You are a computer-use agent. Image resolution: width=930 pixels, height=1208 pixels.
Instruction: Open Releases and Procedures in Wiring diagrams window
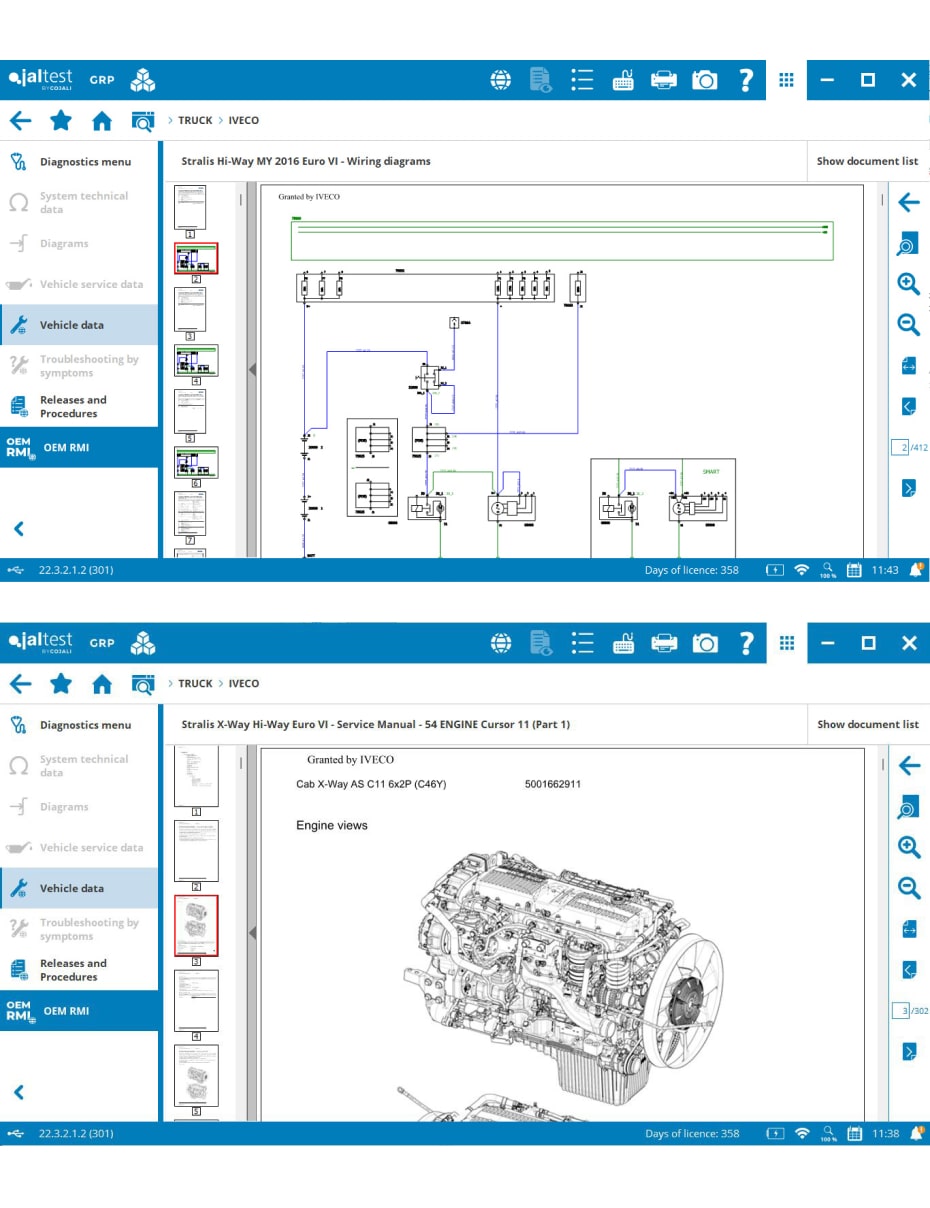(x=79, y=407)
